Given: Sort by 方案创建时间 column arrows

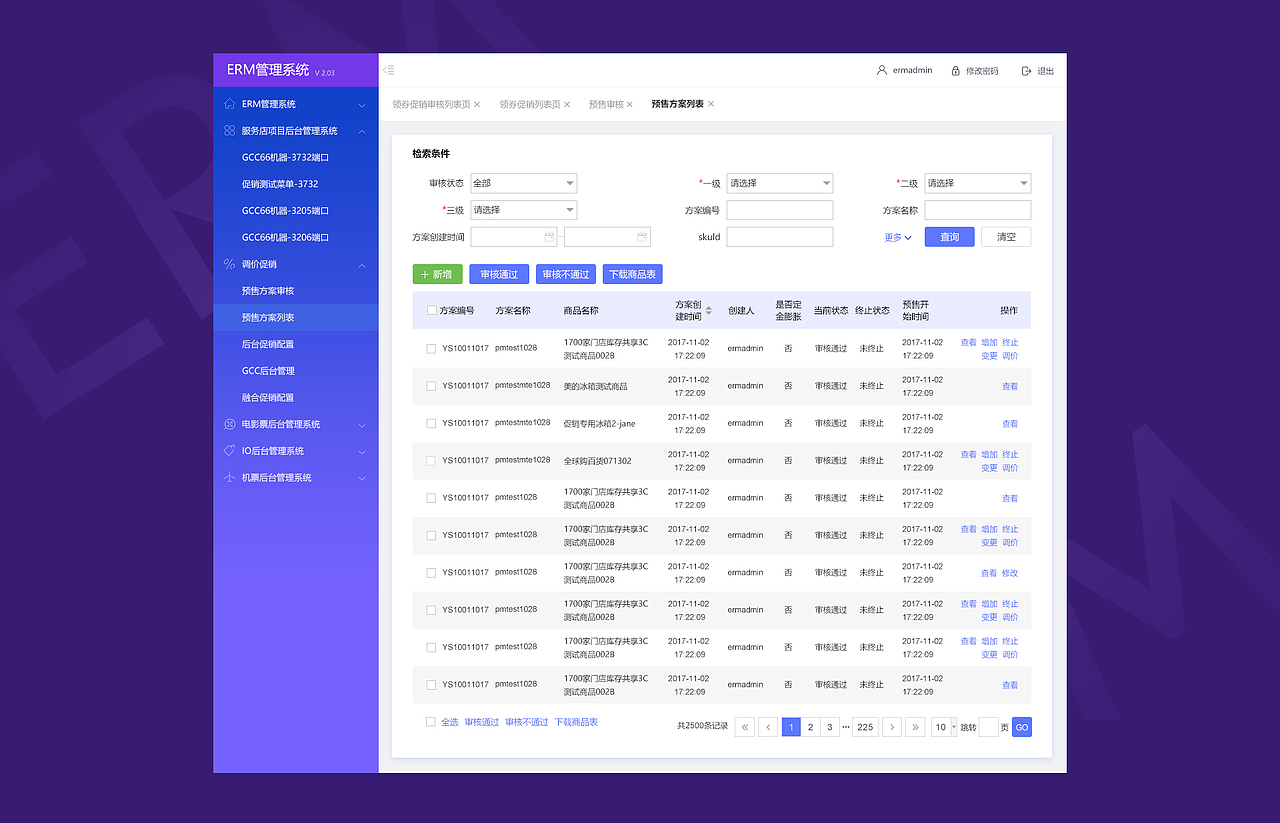Looking at the screenshot, I should coord(709,311).
